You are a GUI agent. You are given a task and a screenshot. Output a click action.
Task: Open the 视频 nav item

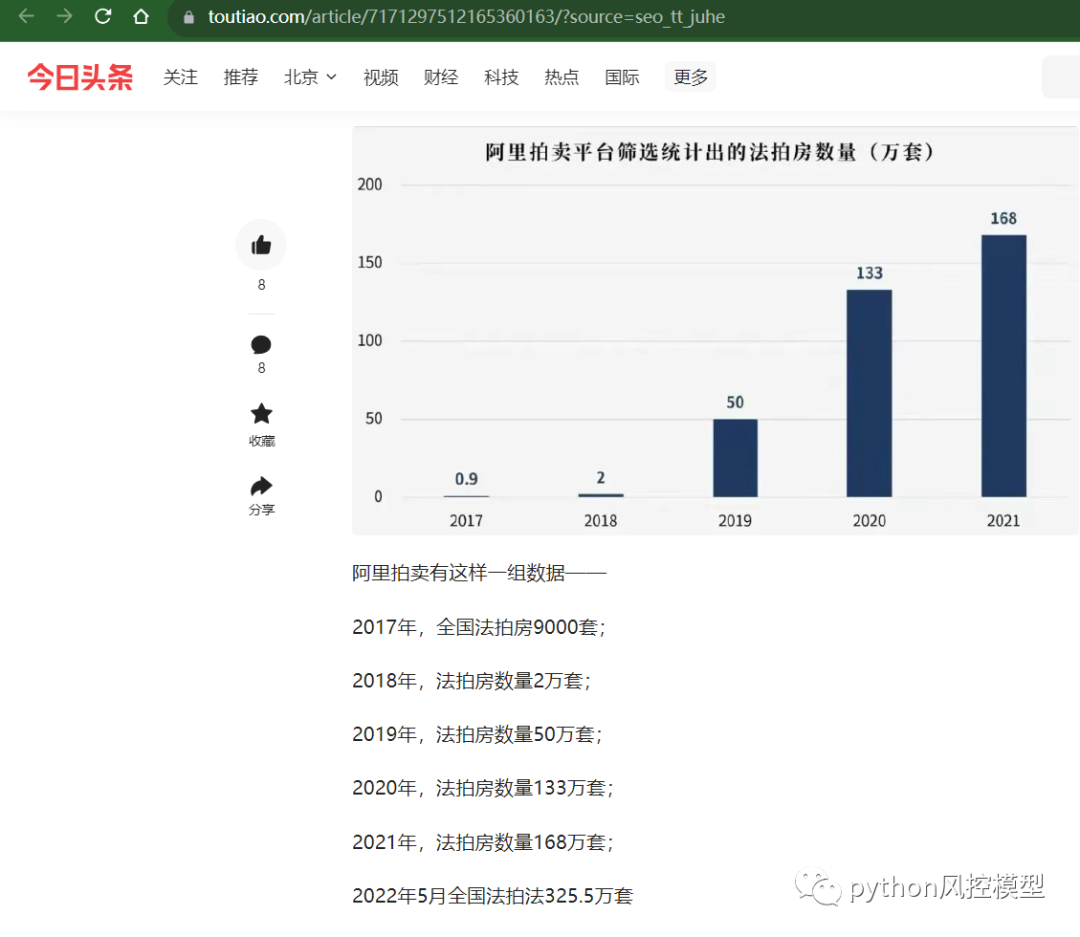(381, 77)
